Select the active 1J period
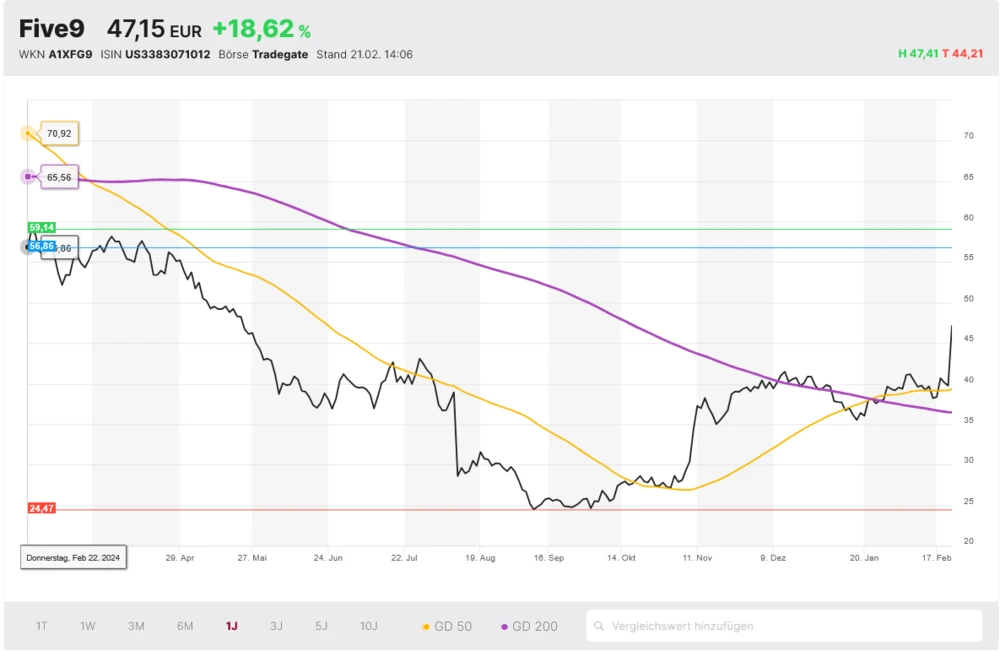The height and width of the screenshot is (662, 1000). coord(231,626)
